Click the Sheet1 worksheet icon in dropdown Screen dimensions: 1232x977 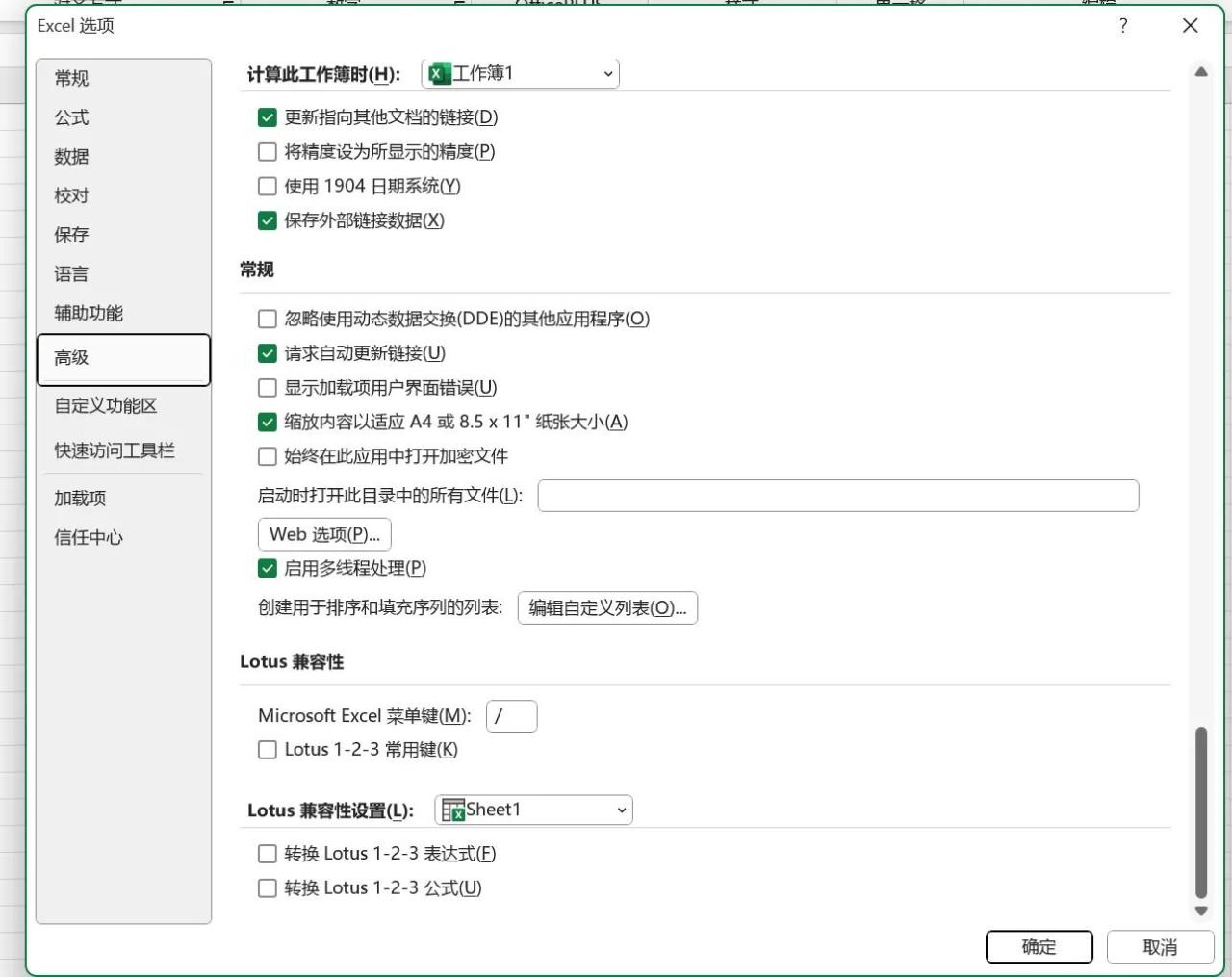pyautogui.click(x=453, y=810)
